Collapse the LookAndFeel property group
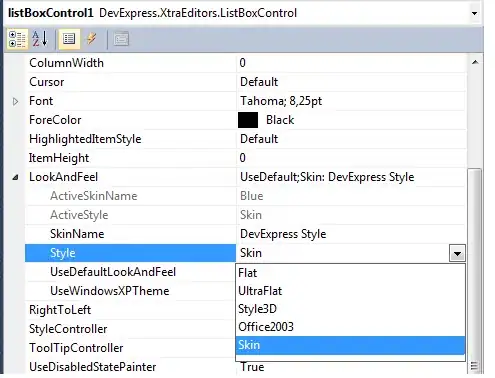The image size is (495, 378). click(15, 177)
